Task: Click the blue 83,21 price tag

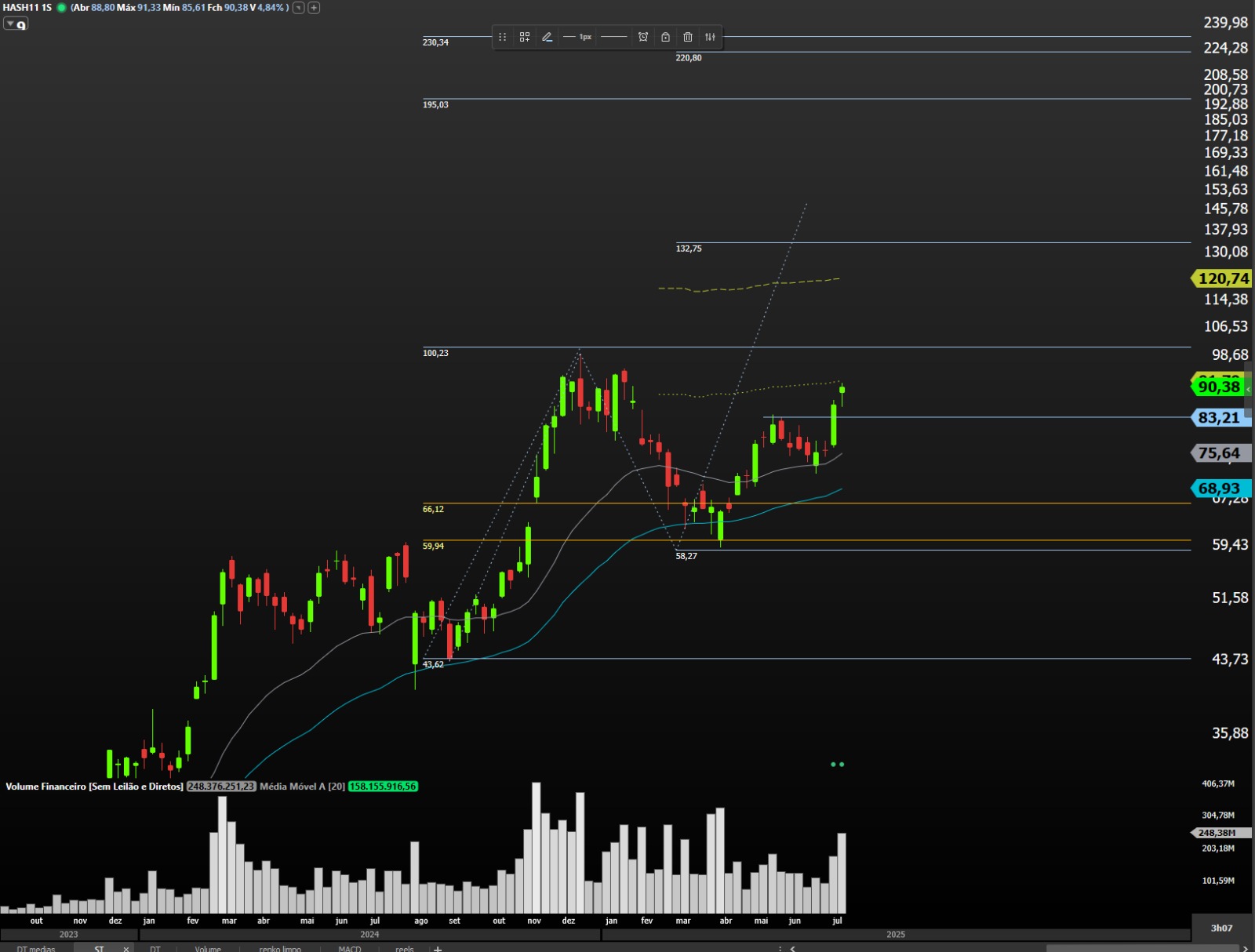Action: 1221,418
